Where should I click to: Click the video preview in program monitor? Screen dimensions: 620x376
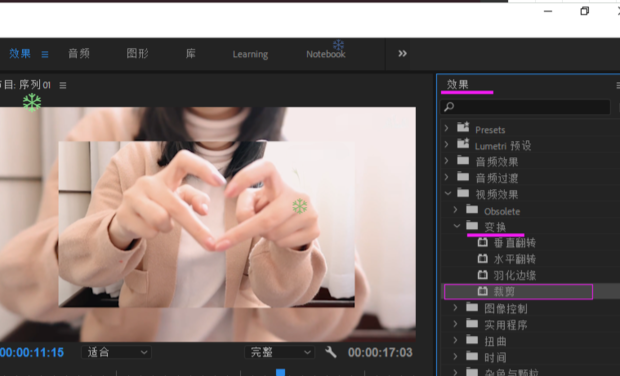tap(208, 224)
